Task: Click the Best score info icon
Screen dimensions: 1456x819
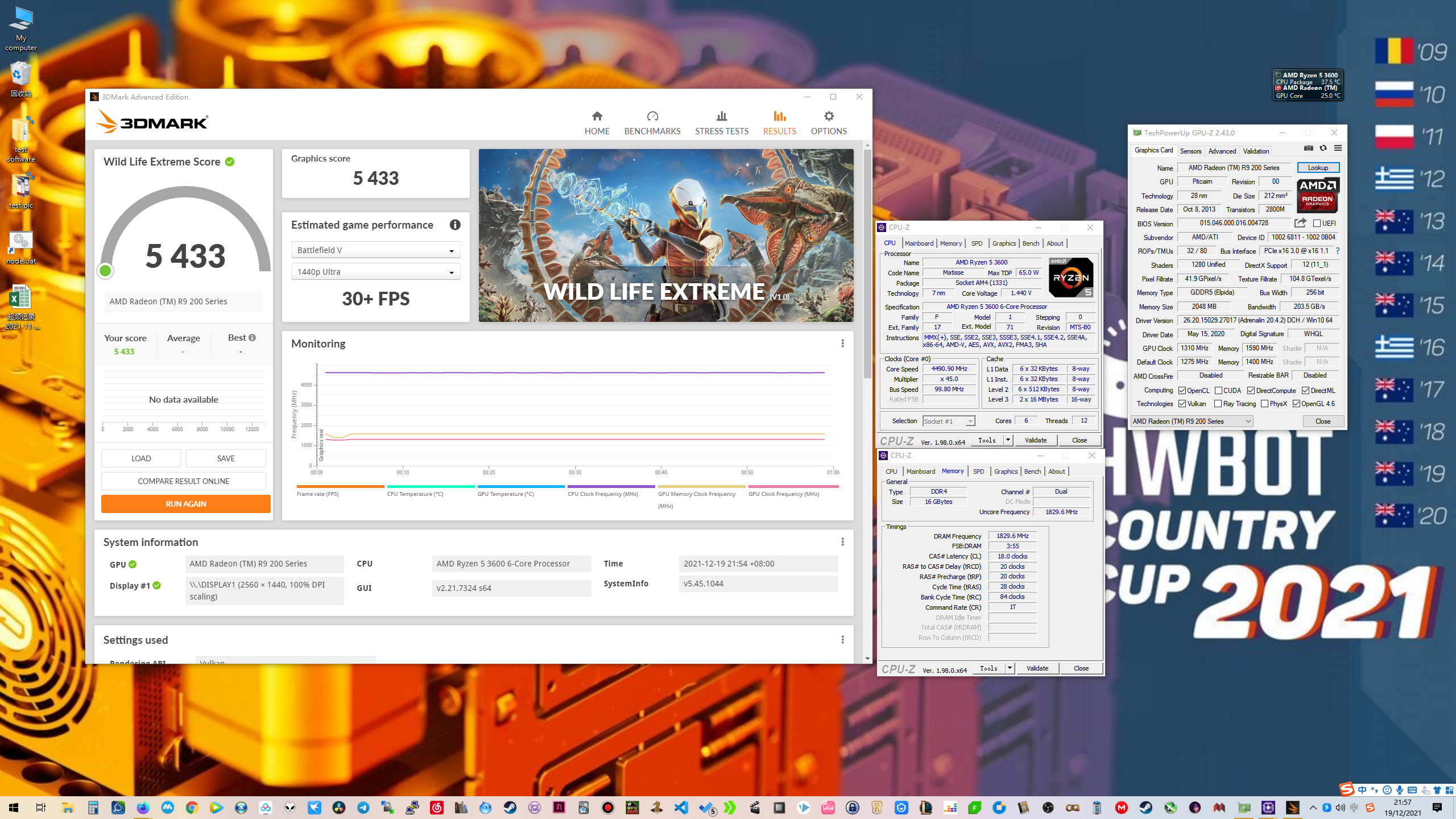Action: tap(252, 337)
